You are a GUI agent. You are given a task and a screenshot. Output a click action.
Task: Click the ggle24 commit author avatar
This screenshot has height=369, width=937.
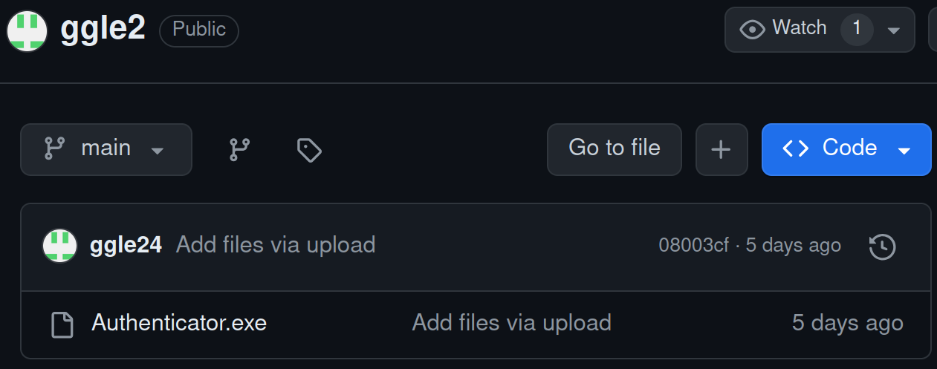60,246
